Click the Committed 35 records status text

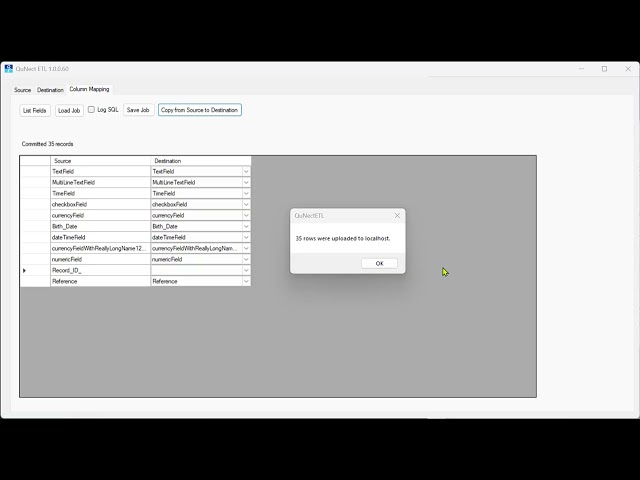click(47, 144)
